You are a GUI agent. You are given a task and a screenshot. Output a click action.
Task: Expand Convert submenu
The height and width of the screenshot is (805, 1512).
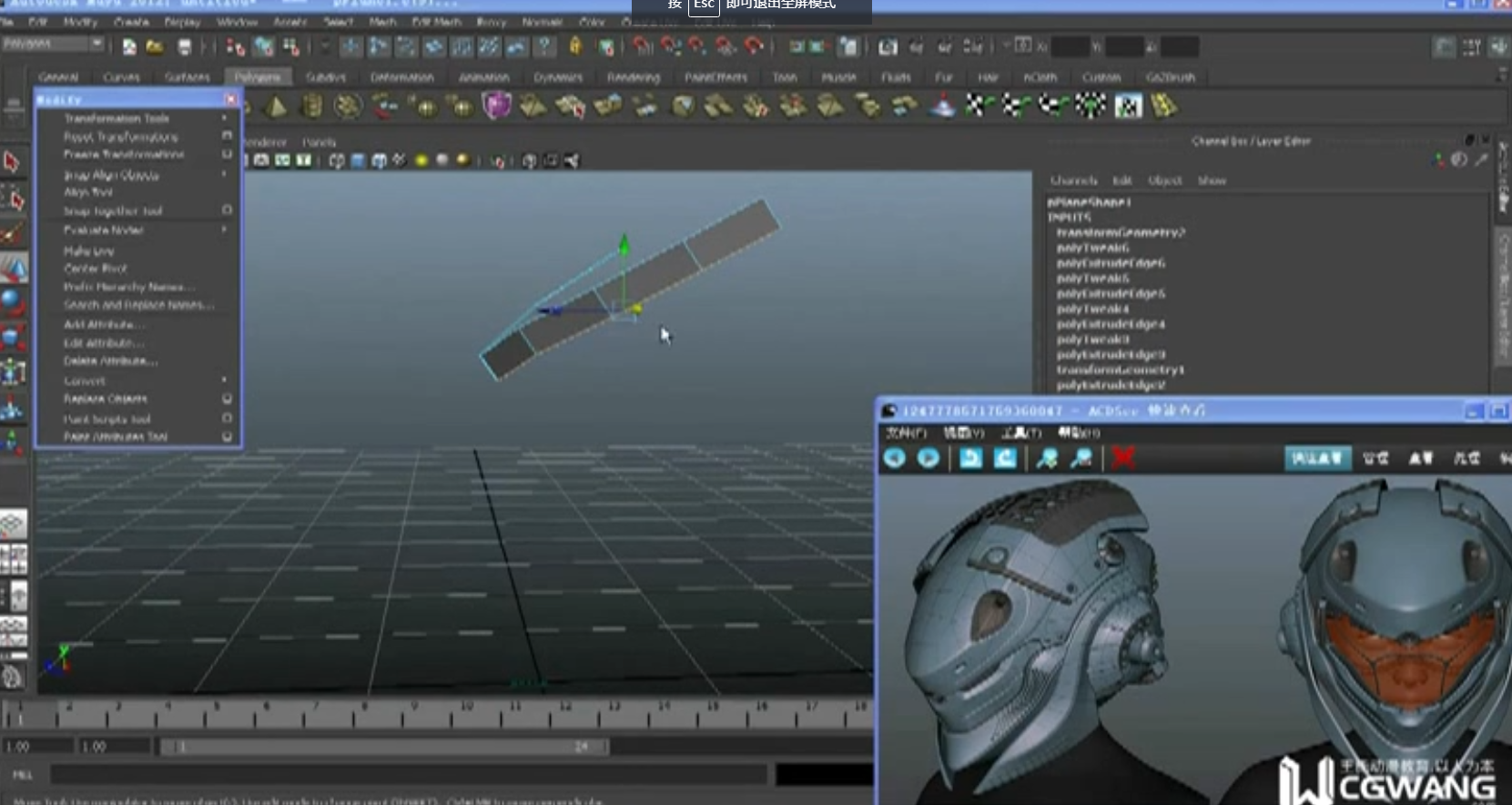224,380
